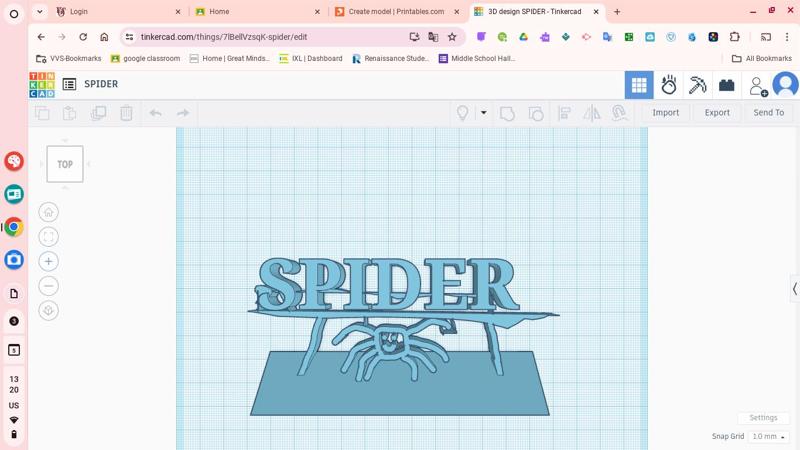Open the ChromeOS launcher circle button

coord(14,14)
